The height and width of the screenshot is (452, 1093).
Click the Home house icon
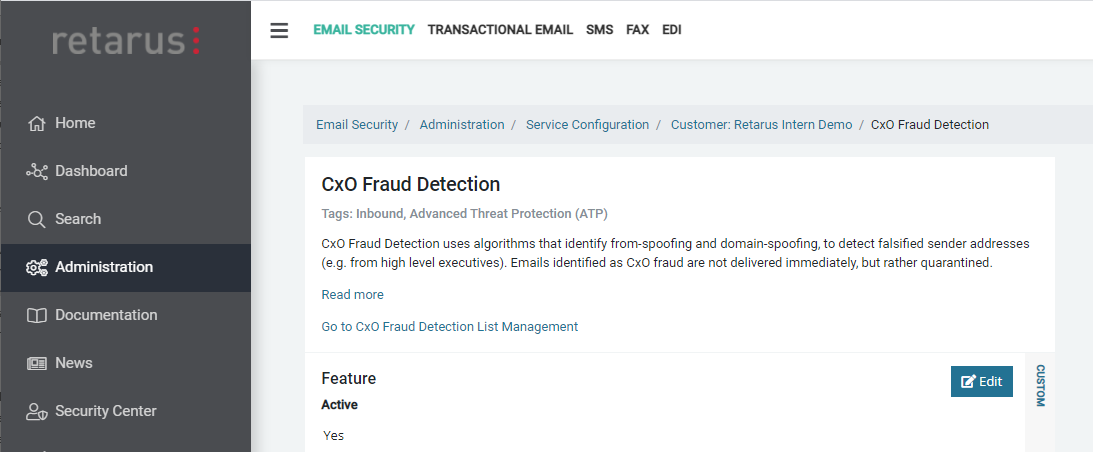pyautogui.click(x=37, y=124)
